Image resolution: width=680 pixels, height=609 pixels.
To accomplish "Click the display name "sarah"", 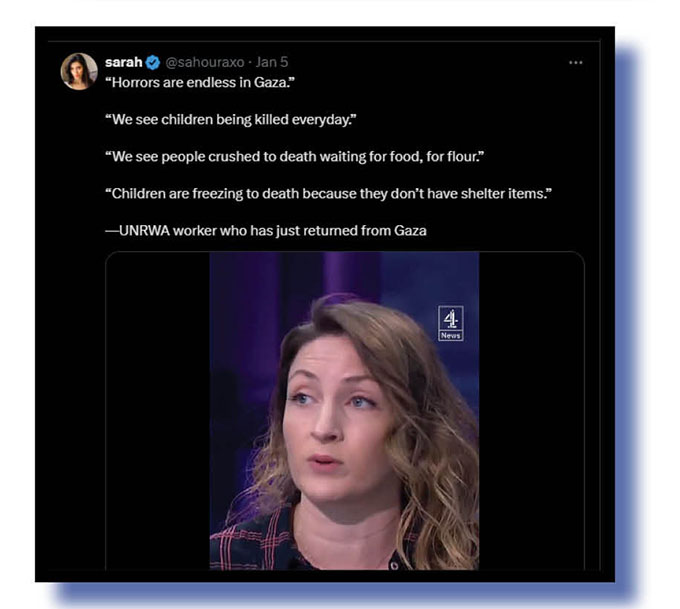I will pos(124,62).
